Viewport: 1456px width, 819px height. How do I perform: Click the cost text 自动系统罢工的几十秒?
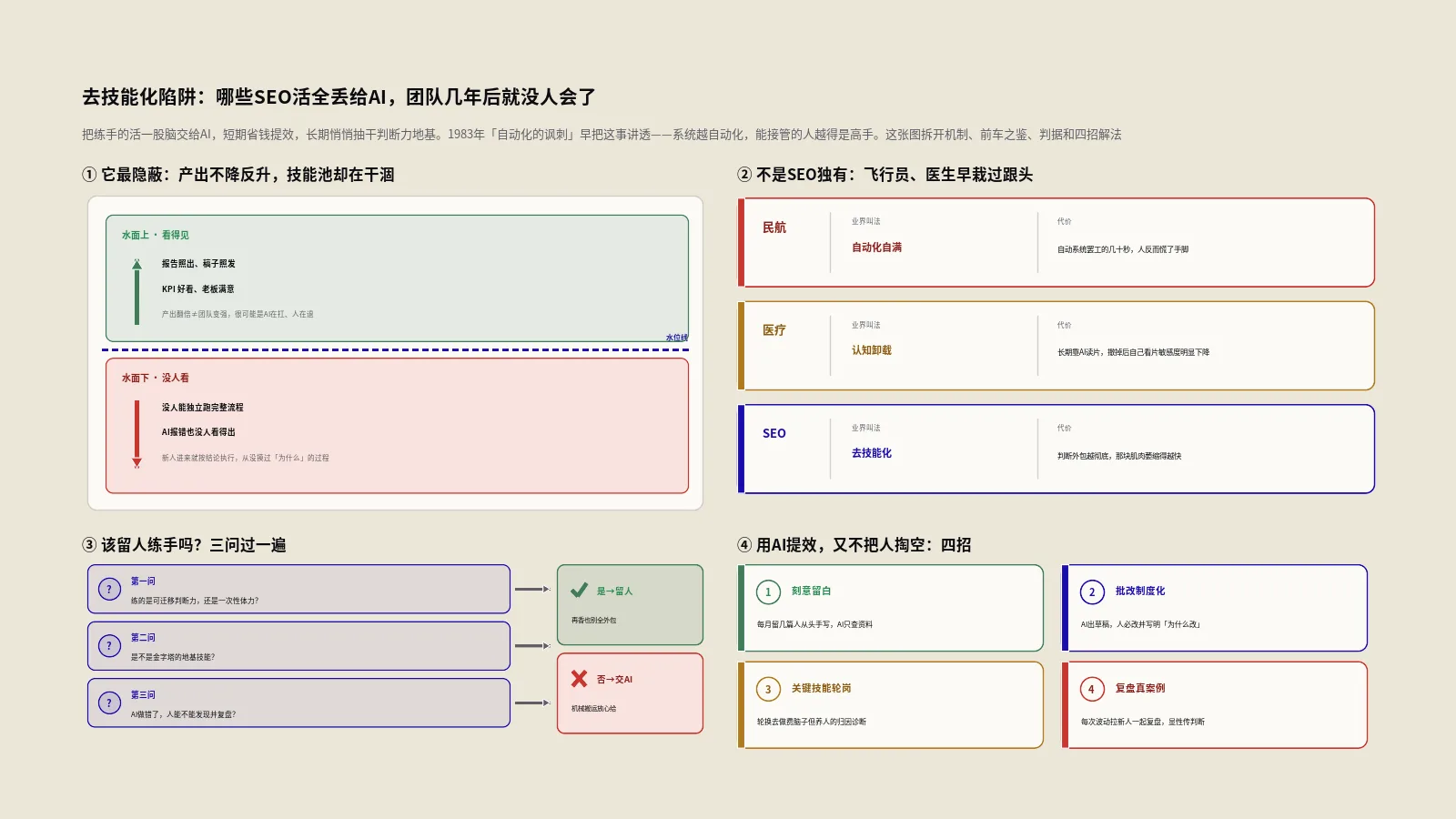tap(1123, 249)
